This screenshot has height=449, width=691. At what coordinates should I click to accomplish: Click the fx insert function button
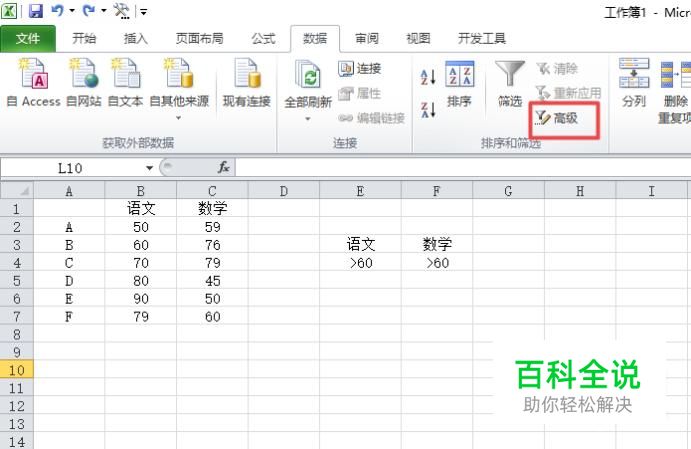point(223,167)
